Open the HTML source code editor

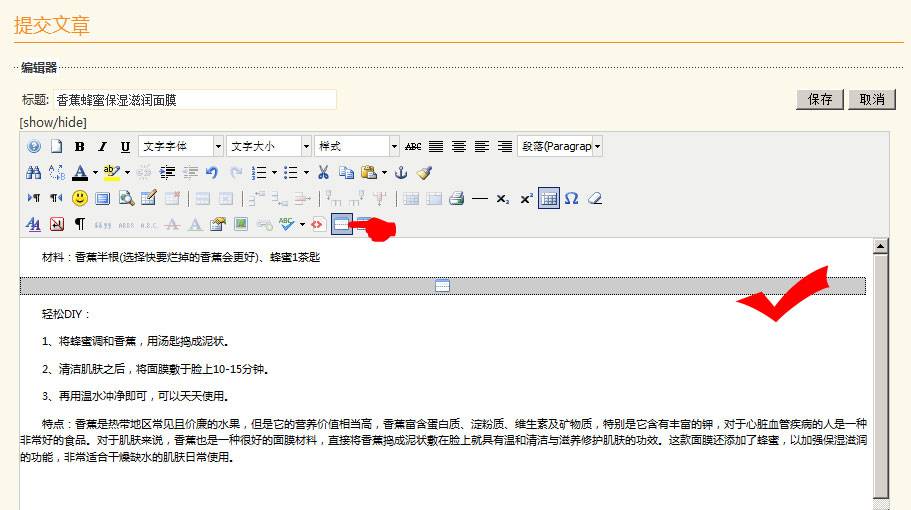(317, 224)
